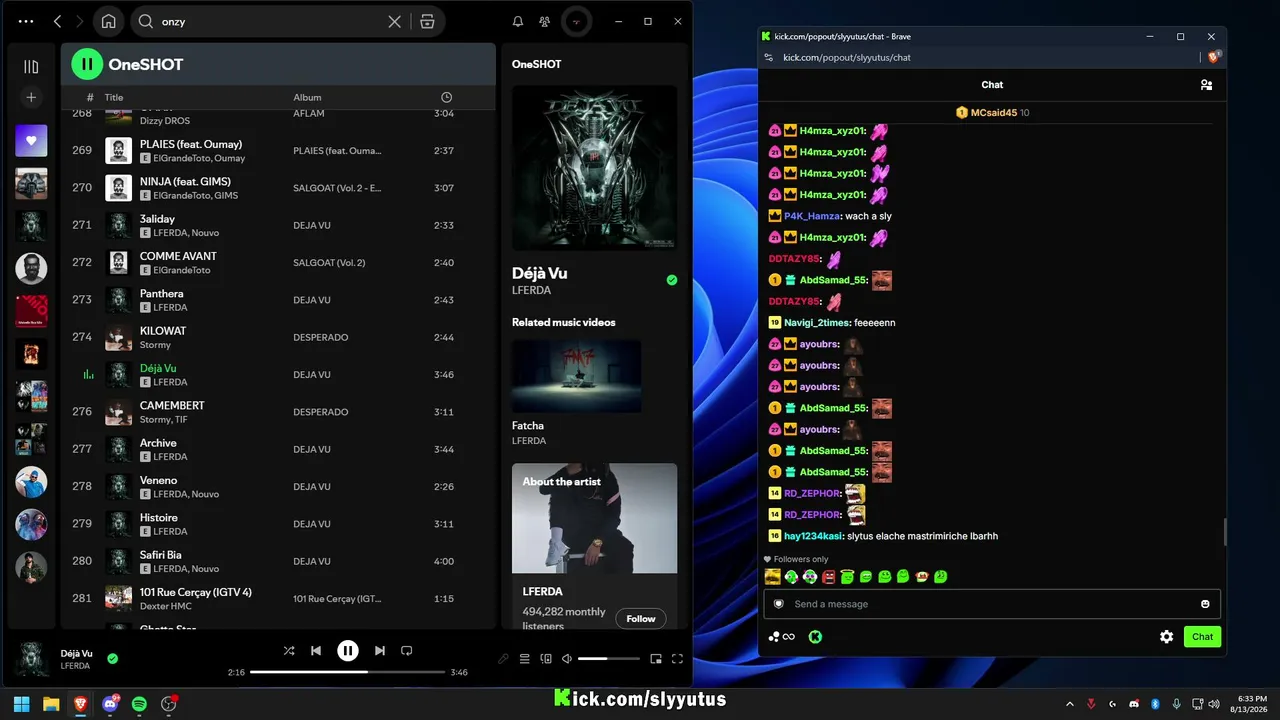Image resolution: width=1280 pixels, height=720 pixels.
Task: Skip to the previous track
Action: coord(316,651)
